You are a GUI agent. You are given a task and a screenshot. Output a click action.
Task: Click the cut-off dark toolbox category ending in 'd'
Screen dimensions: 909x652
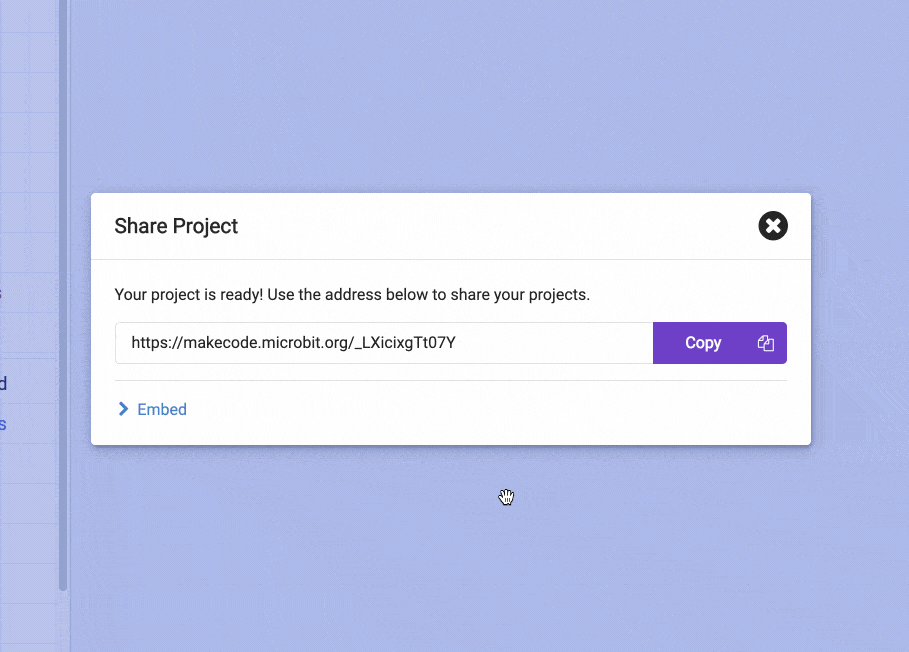pyautogui.click(x=3, y=383)
